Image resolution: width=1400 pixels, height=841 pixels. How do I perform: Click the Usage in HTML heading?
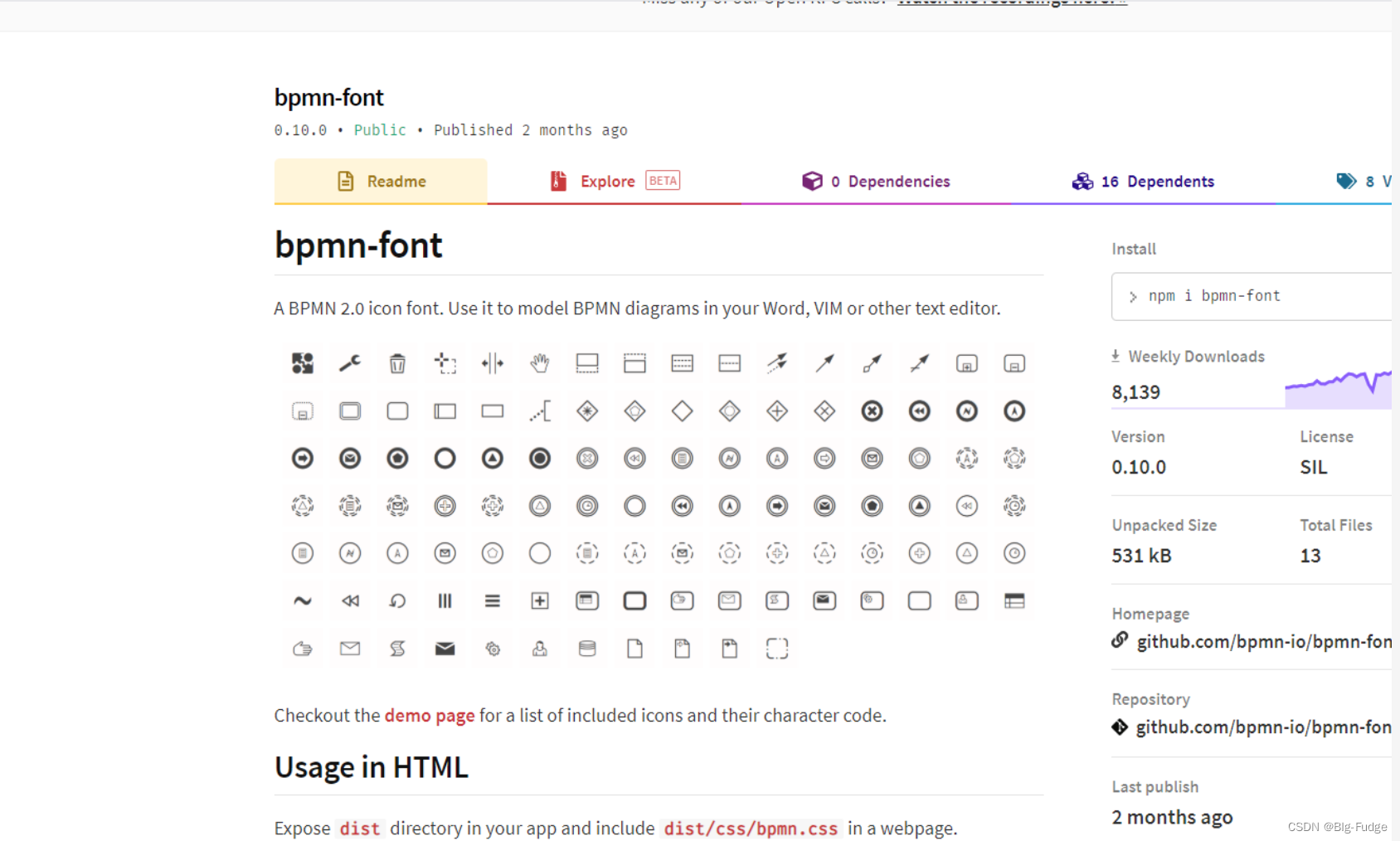point(372,767)
